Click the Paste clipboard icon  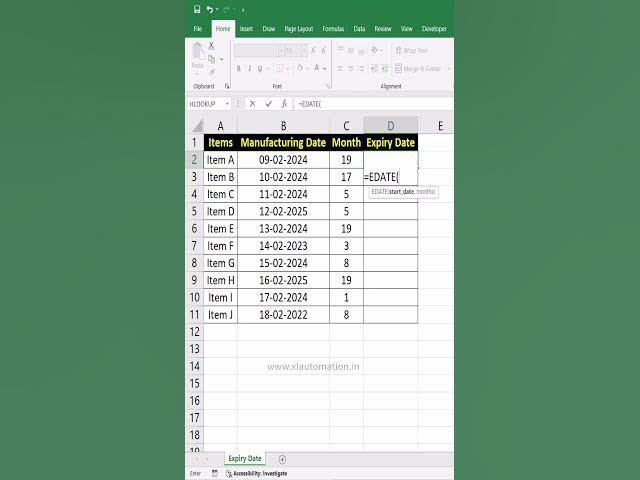coord(198,51)
